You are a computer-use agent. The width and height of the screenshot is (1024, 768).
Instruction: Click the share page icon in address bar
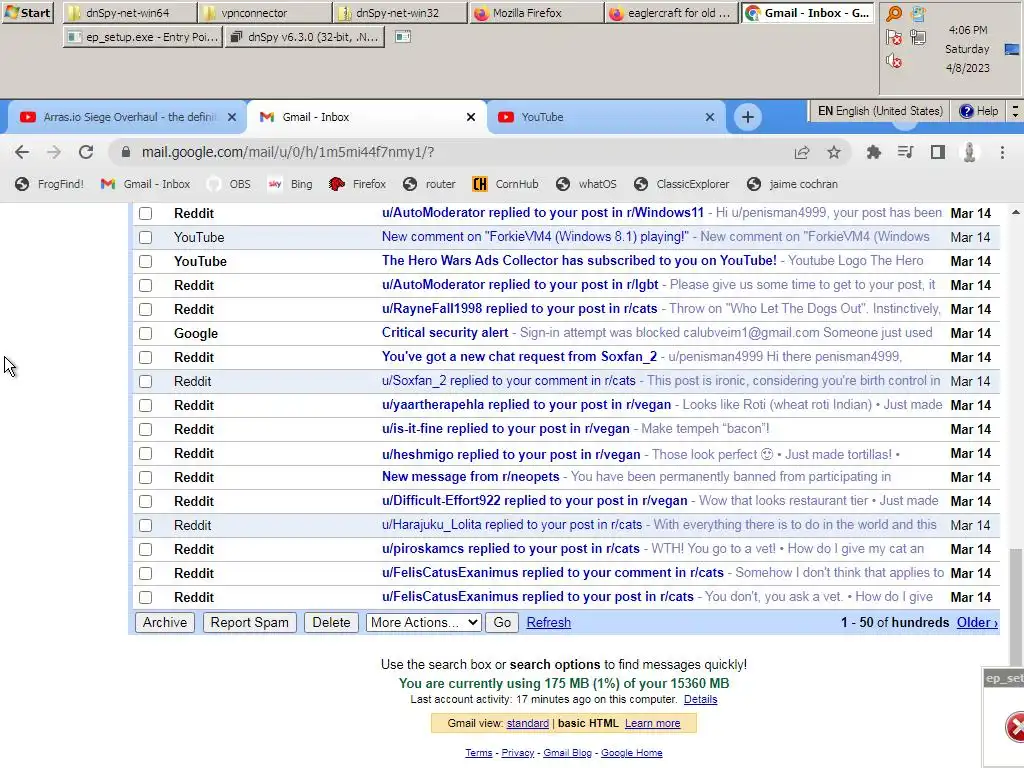click(x=802, y=152)
